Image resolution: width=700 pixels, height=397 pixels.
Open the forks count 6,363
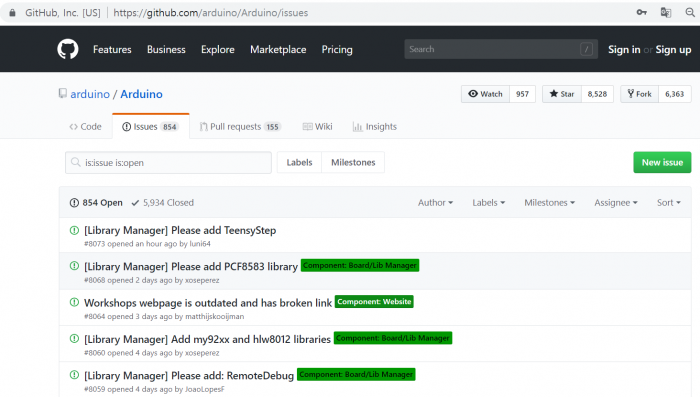[675, 94]
